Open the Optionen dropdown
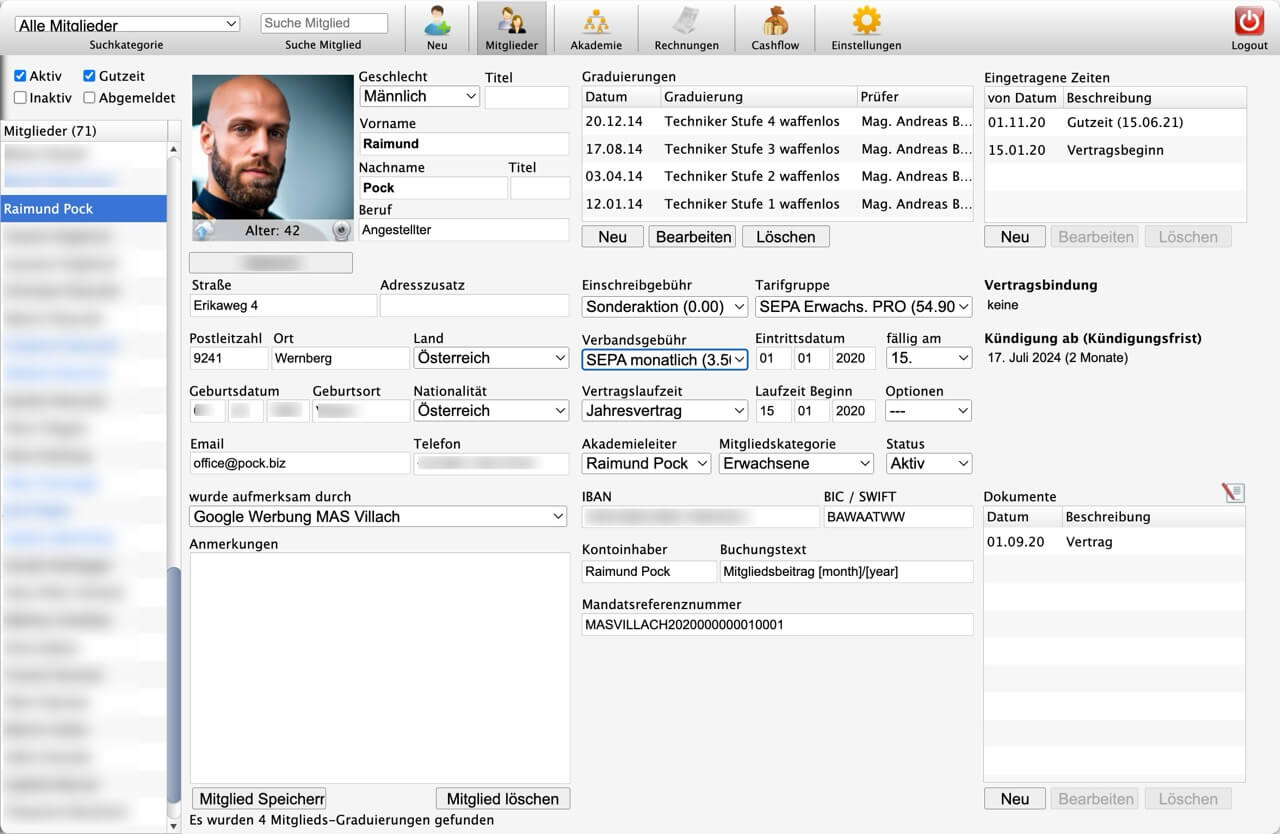This screenshot has width=1280, height=834. 929,411
